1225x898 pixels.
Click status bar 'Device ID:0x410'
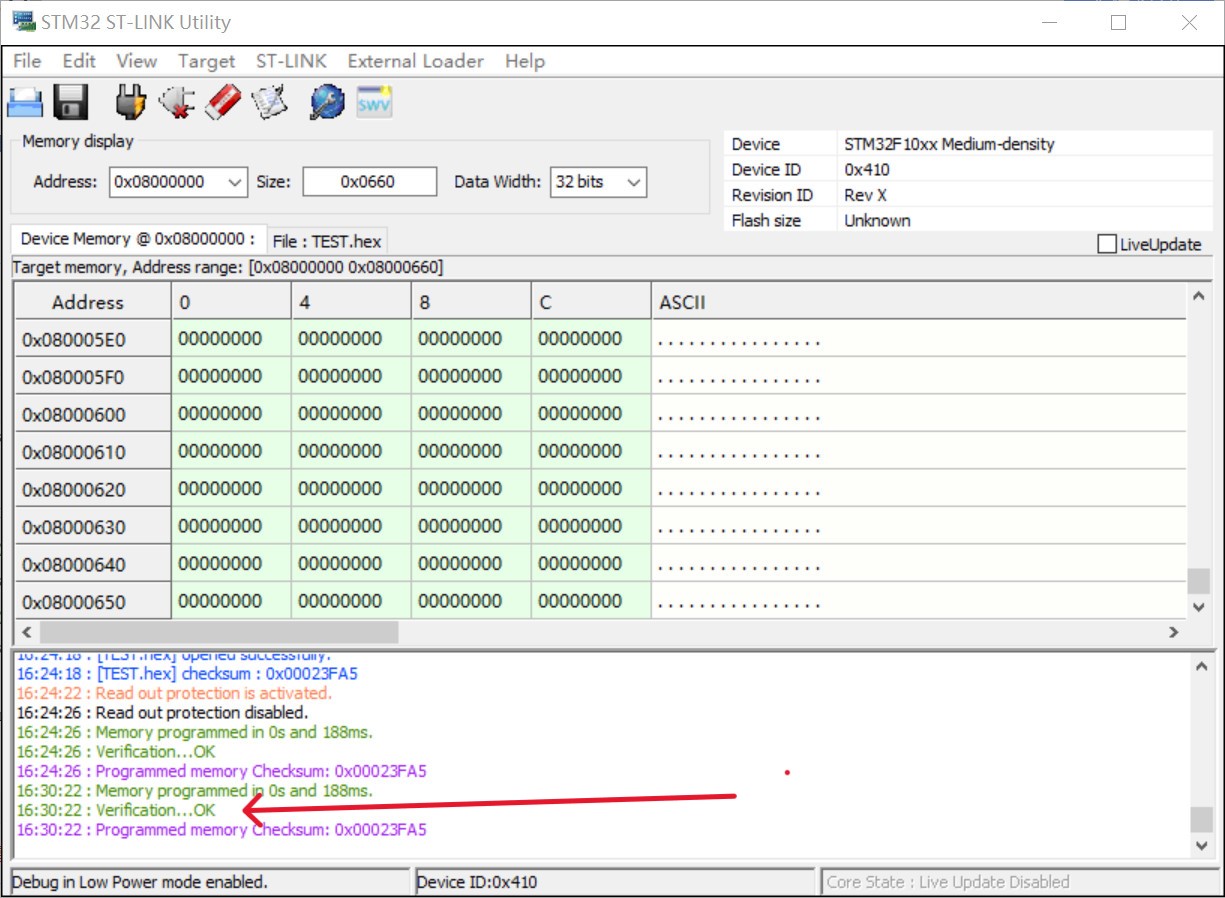(476, 882)
